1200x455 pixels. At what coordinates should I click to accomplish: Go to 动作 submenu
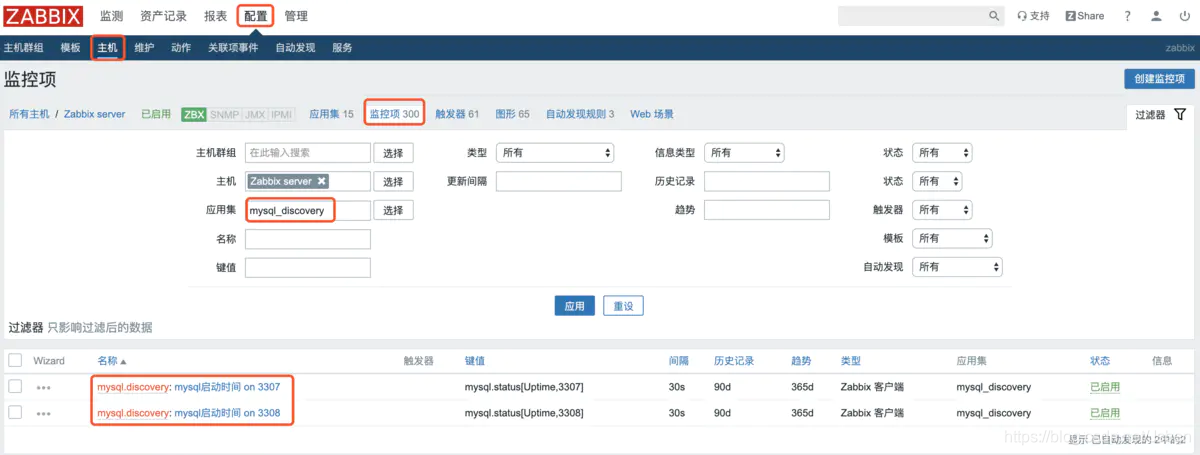pyautogui.click(x=181, y=48)
